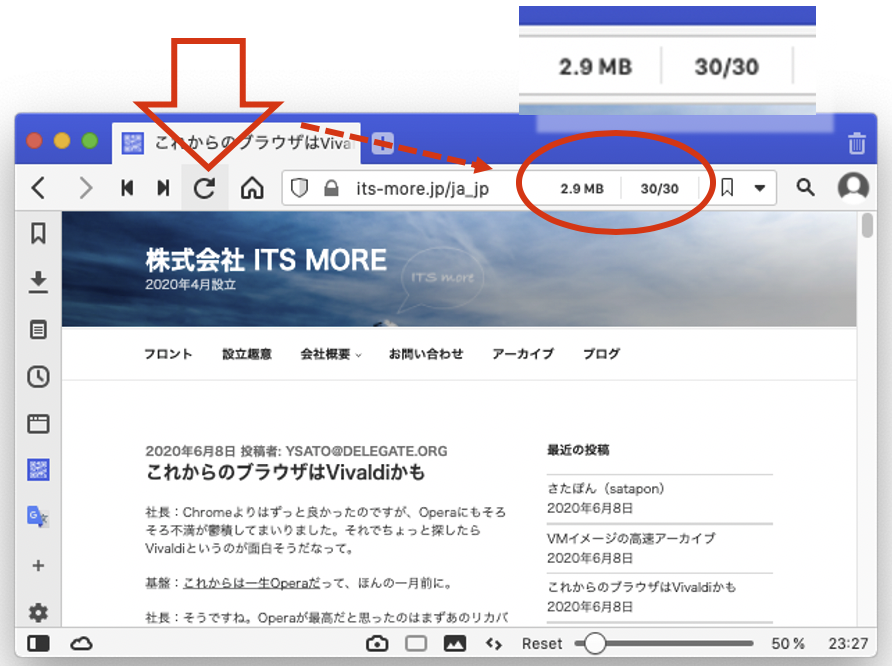Select the これからのブラウザはViva tab

click(240, 143)
